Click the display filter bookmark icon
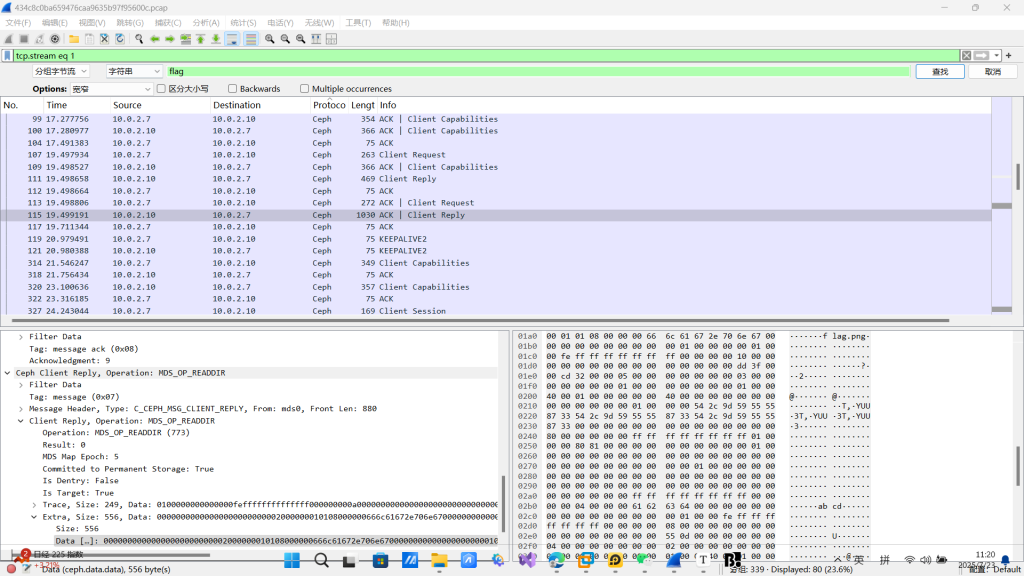The height and width of the screenshot is (576, 1024). (x=8, y=56)
